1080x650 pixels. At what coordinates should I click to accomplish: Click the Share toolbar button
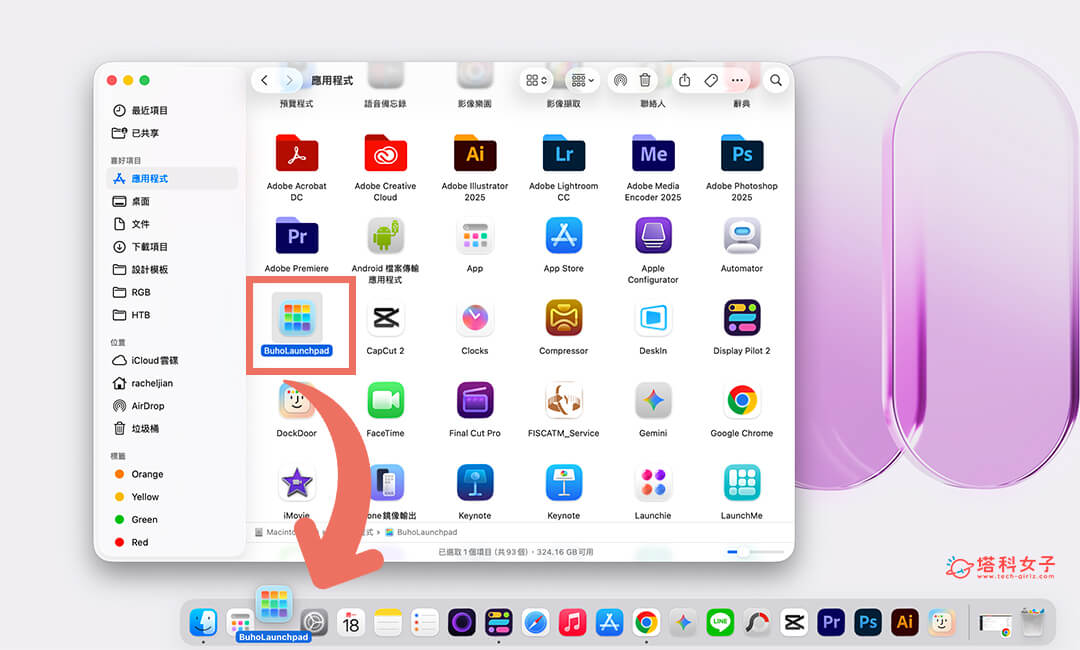coord(685,81)
